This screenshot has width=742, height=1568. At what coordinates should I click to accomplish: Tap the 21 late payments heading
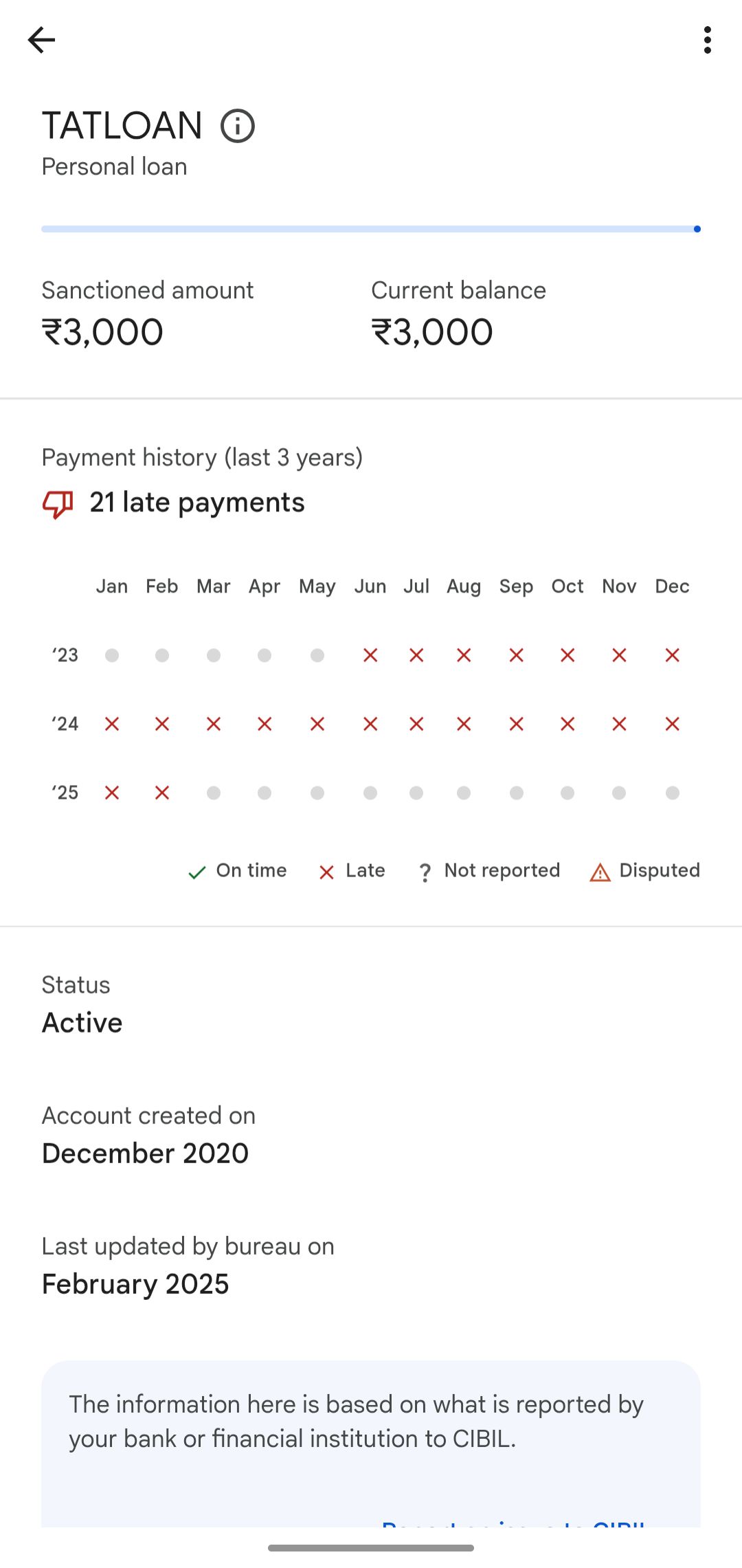(x=197, y=503)
